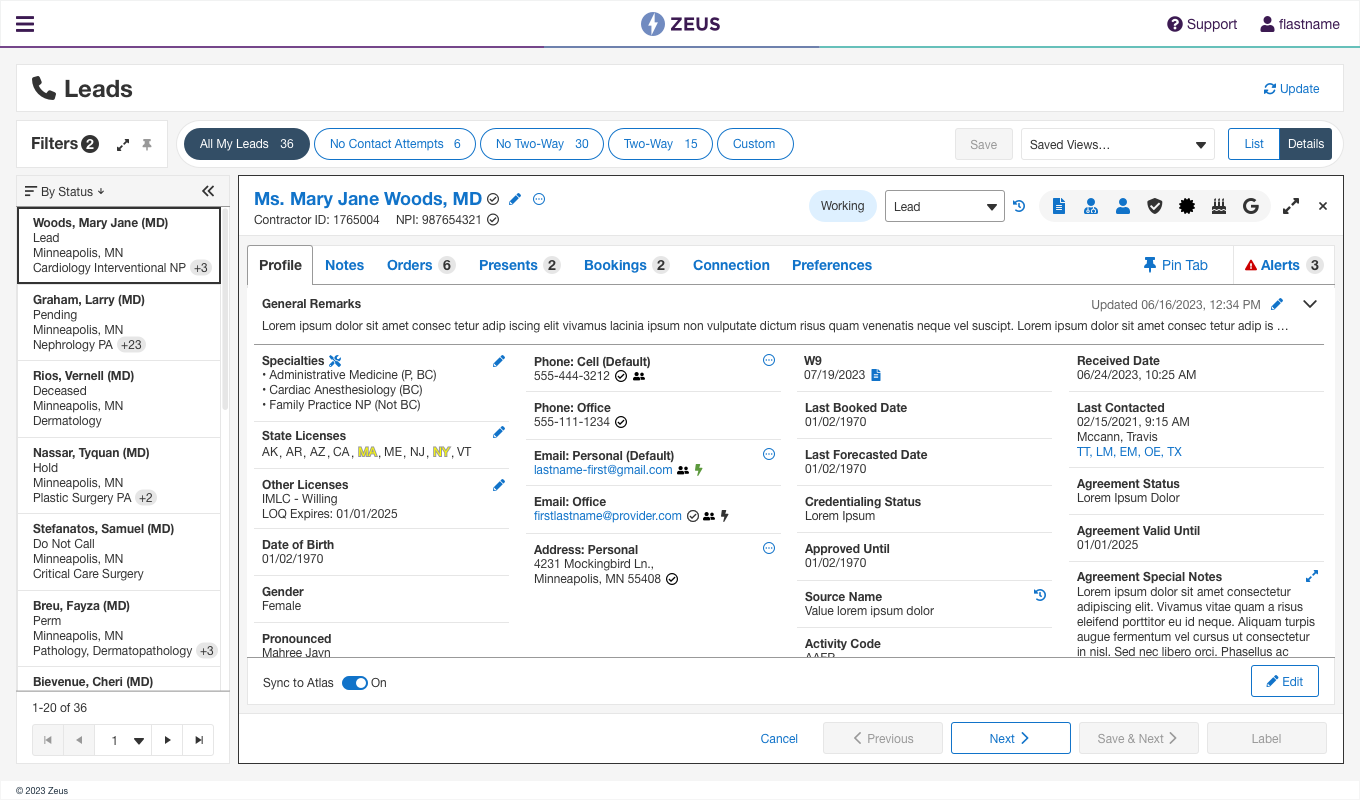Image resolution: width=1360 pixels, height=800 pixels.
Task: Open the Bookings tab
Action: point(627,265)
